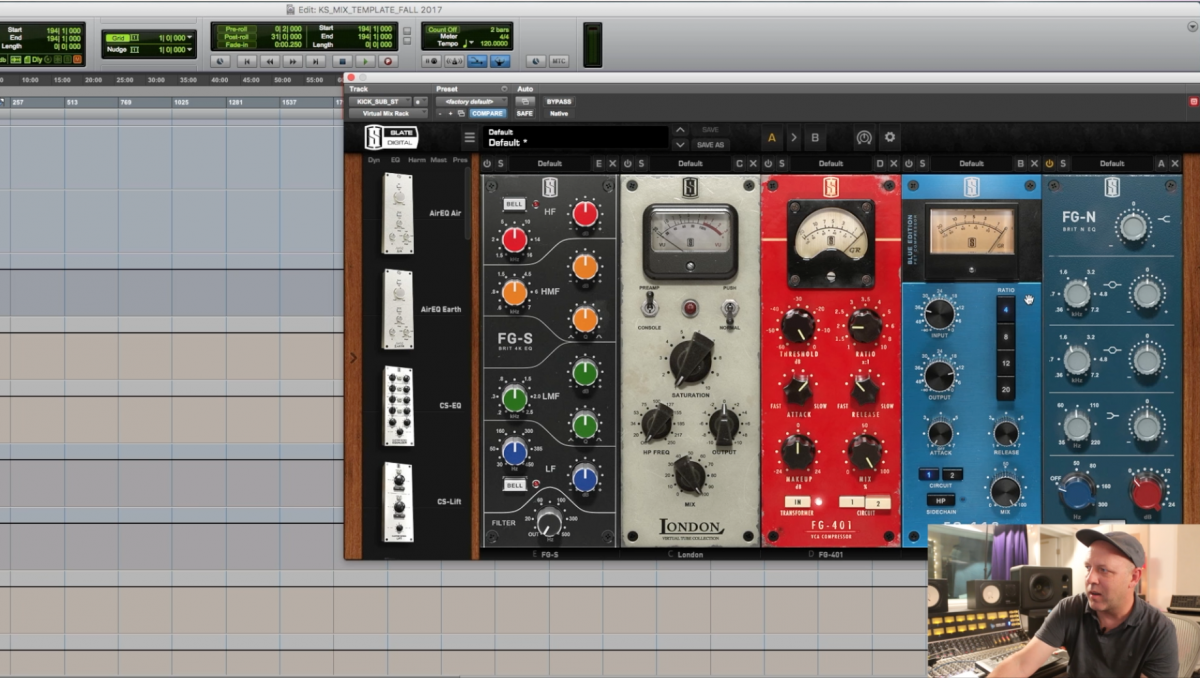
Task: Enable BYPASS on the plugin header
Action: tap(558, 101)
